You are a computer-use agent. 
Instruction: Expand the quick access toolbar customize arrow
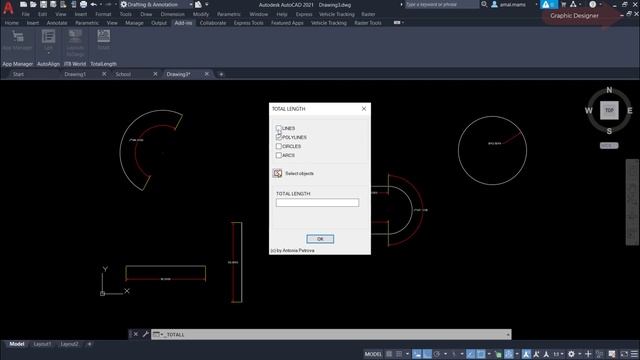(x=207, y=4)
